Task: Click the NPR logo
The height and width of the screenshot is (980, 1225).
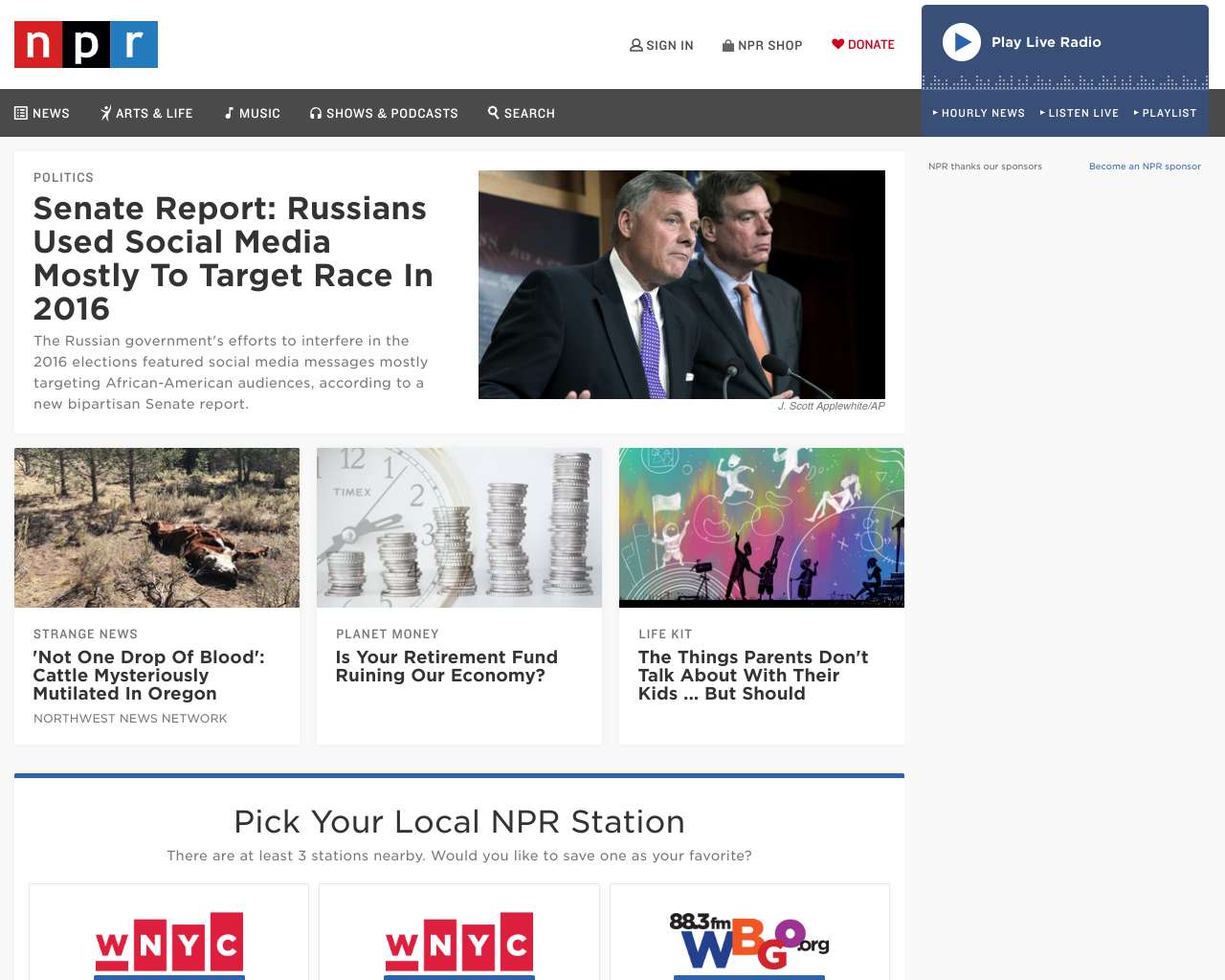Action: click(x=86, y=45)
